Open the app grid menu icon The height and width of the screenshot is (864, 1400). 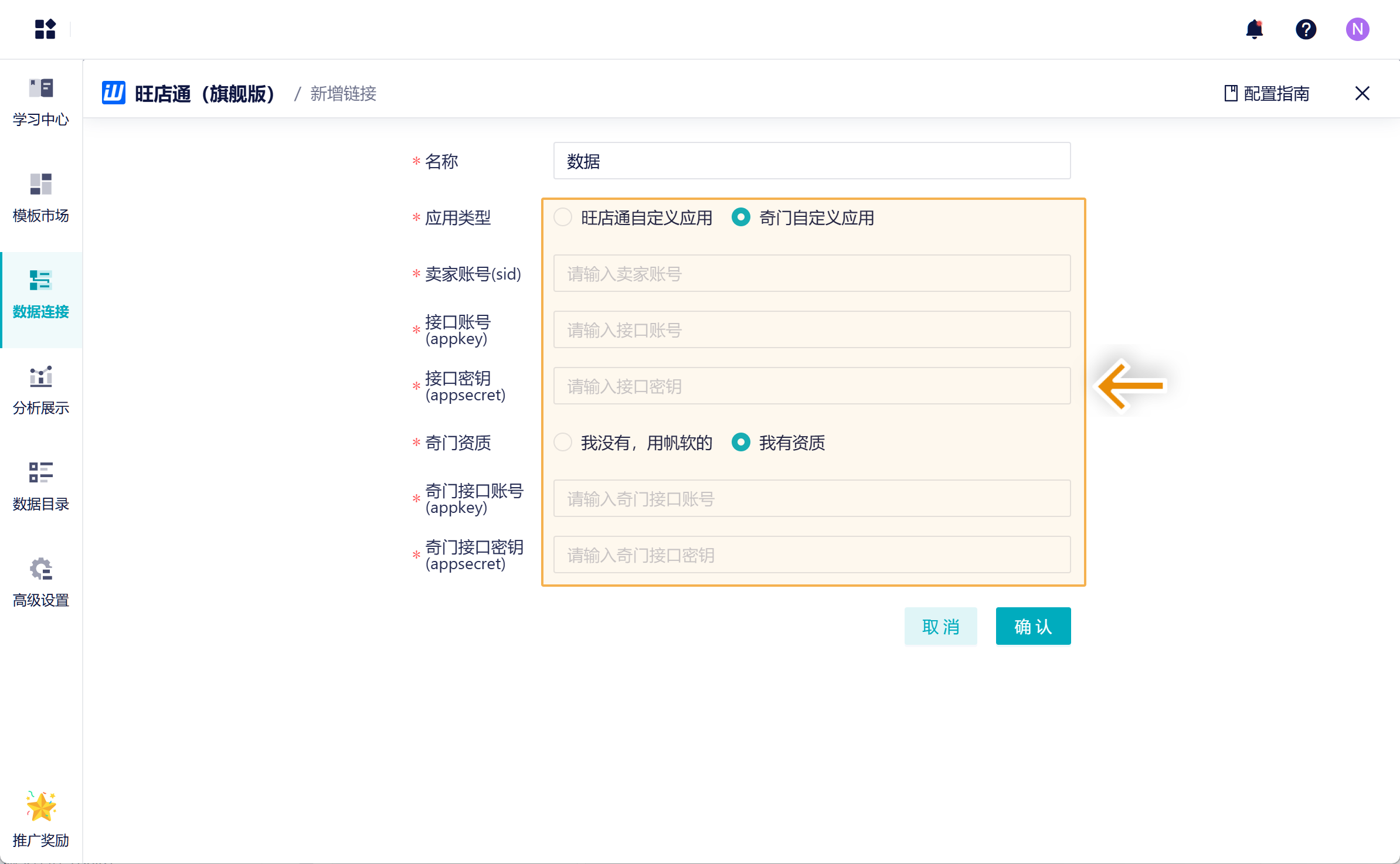(x=45, y=29)
